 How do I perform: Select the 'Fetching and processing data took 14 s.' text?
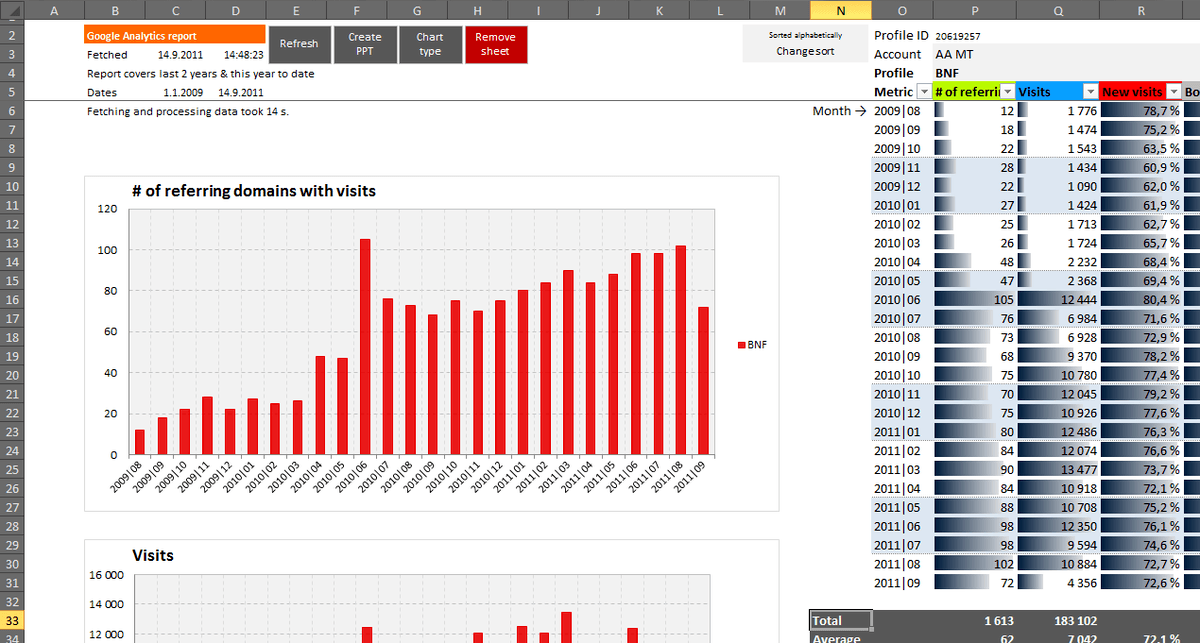pos(188,111)
